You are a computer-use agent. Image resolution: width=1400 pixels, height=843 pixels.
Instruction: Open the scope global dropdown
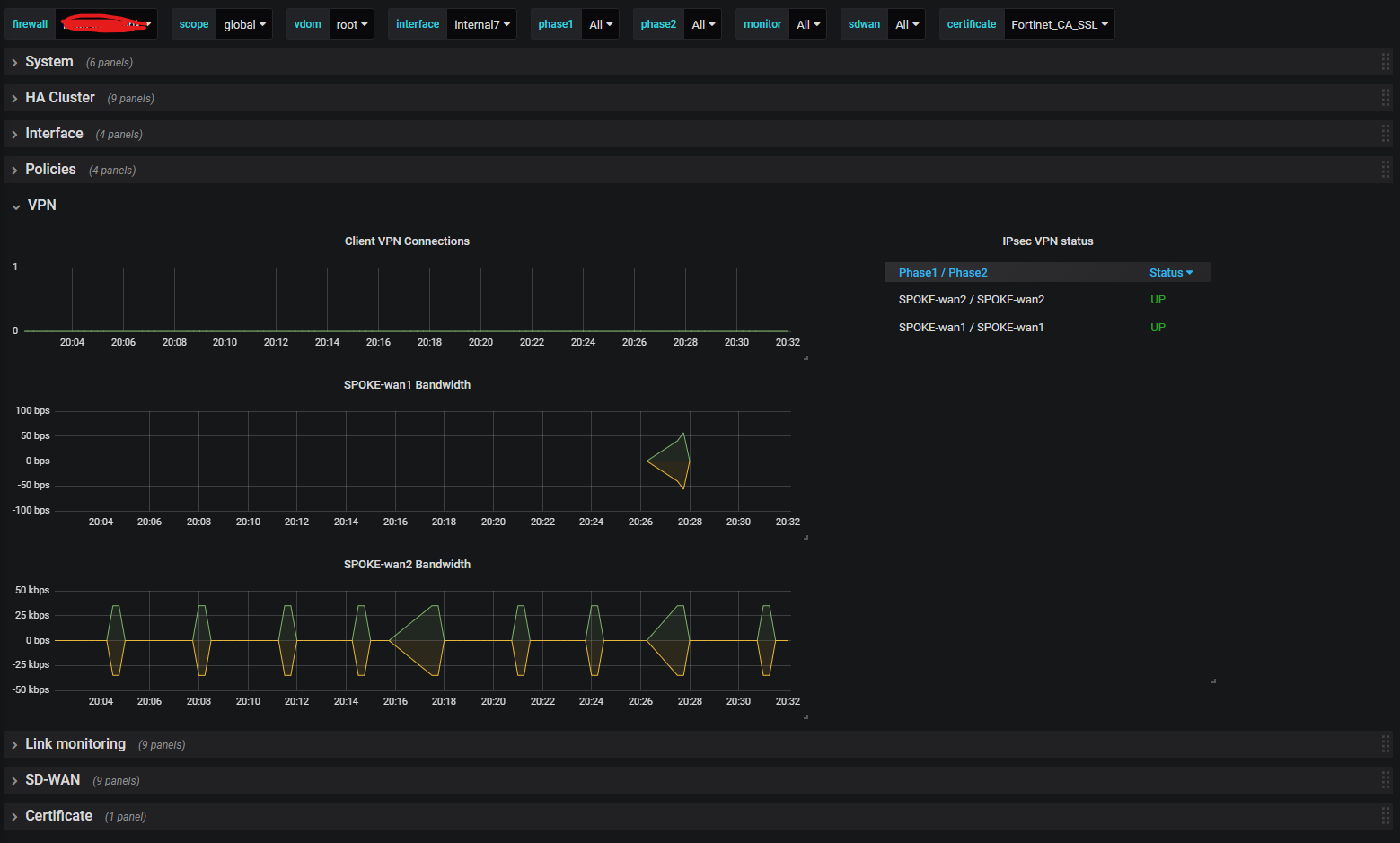[244, 24]
